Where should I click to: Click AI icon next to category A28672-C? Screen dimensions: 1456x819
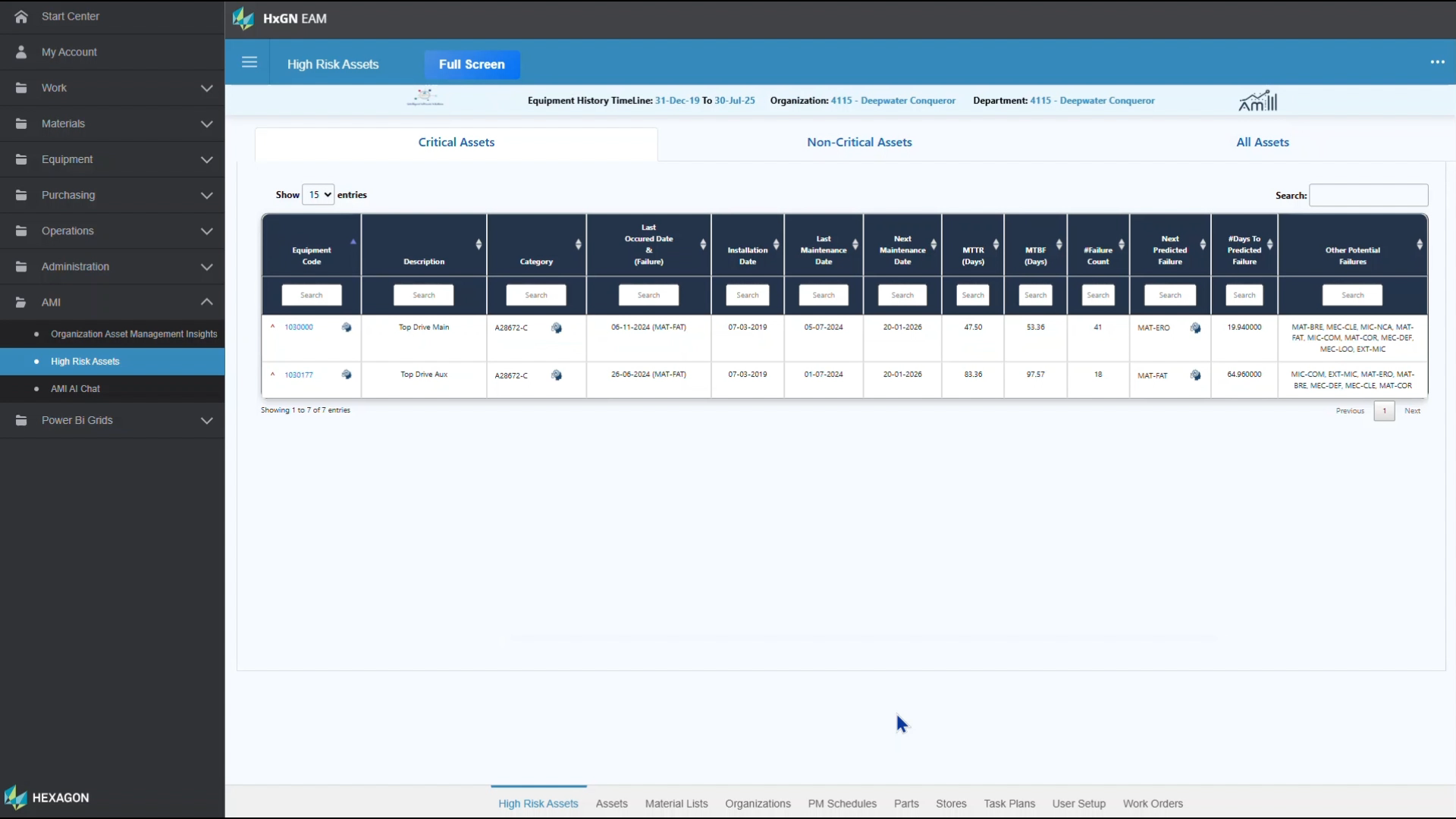tap(557, 328)
